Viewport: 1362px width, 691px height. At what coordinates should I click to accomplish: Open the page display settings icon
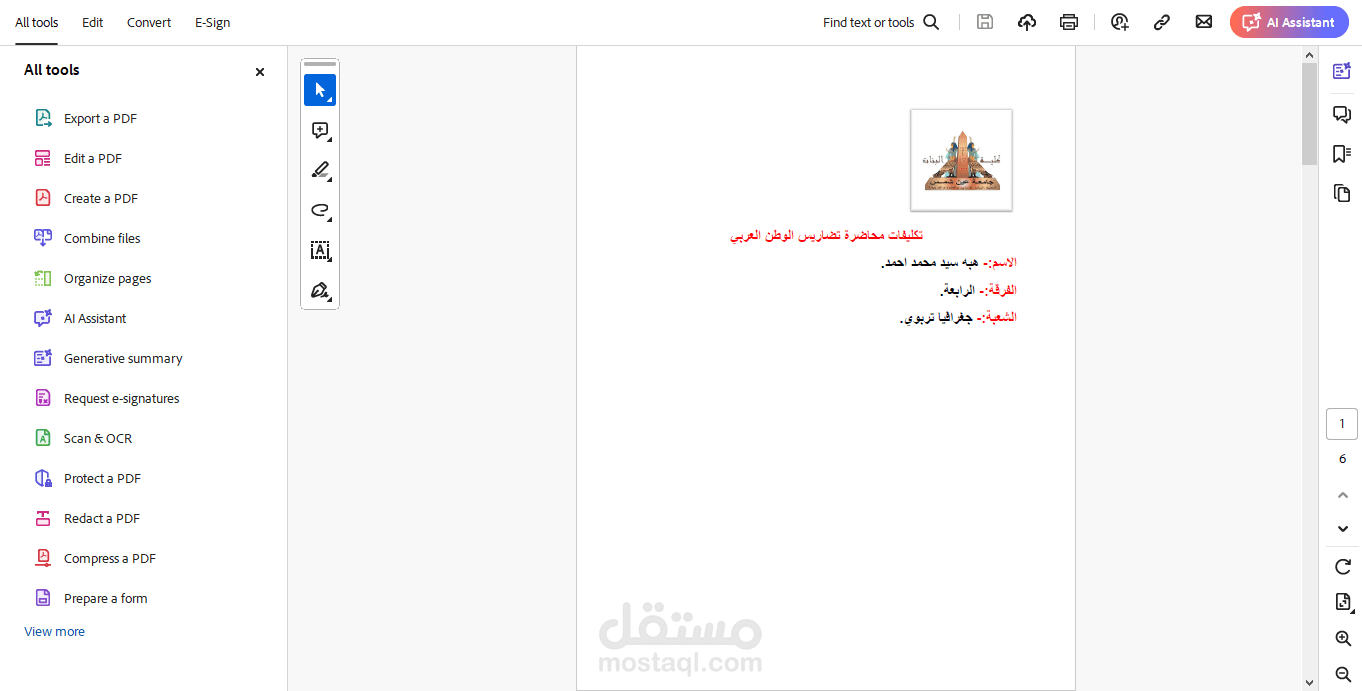click(x=1343, y=602)
